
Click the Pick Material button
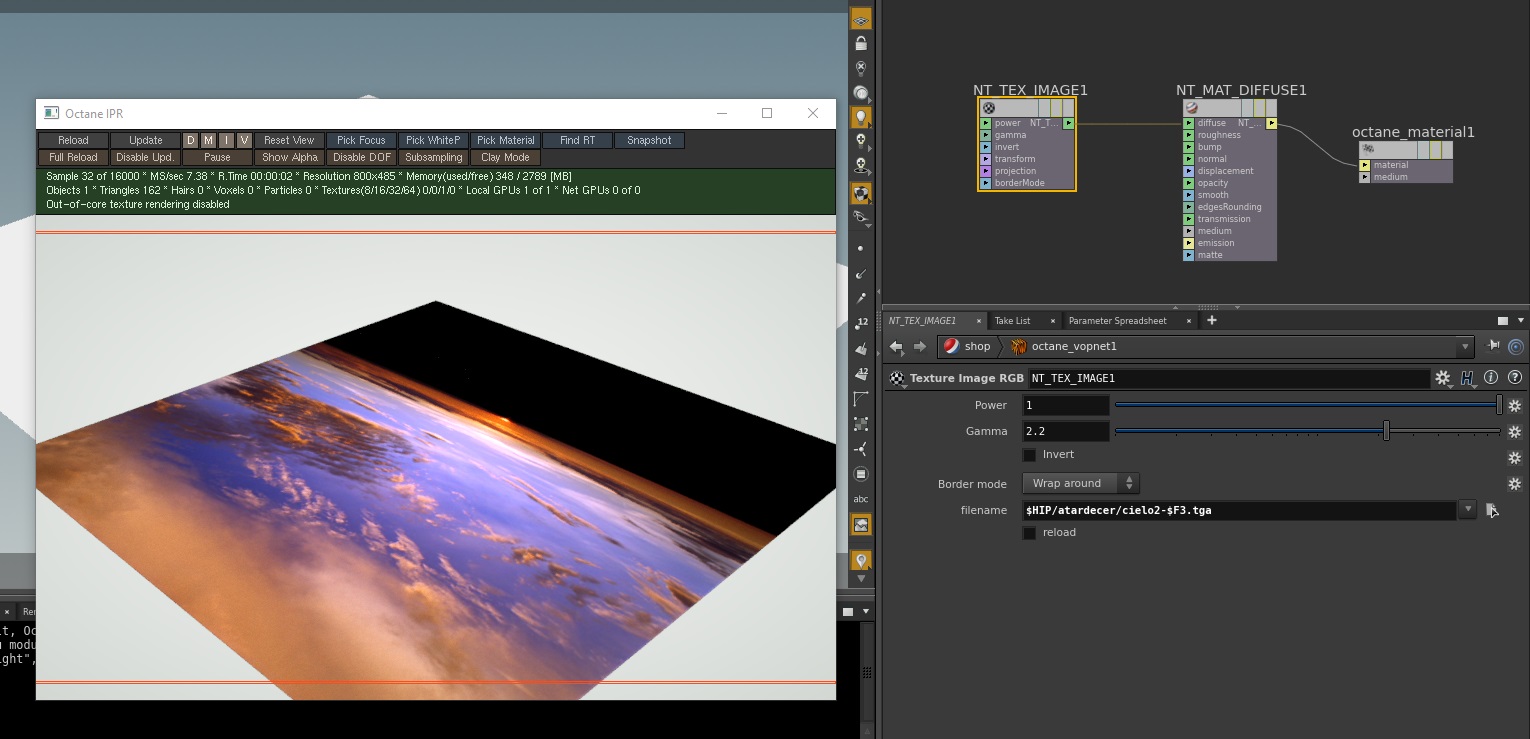(x=505, y=141)
